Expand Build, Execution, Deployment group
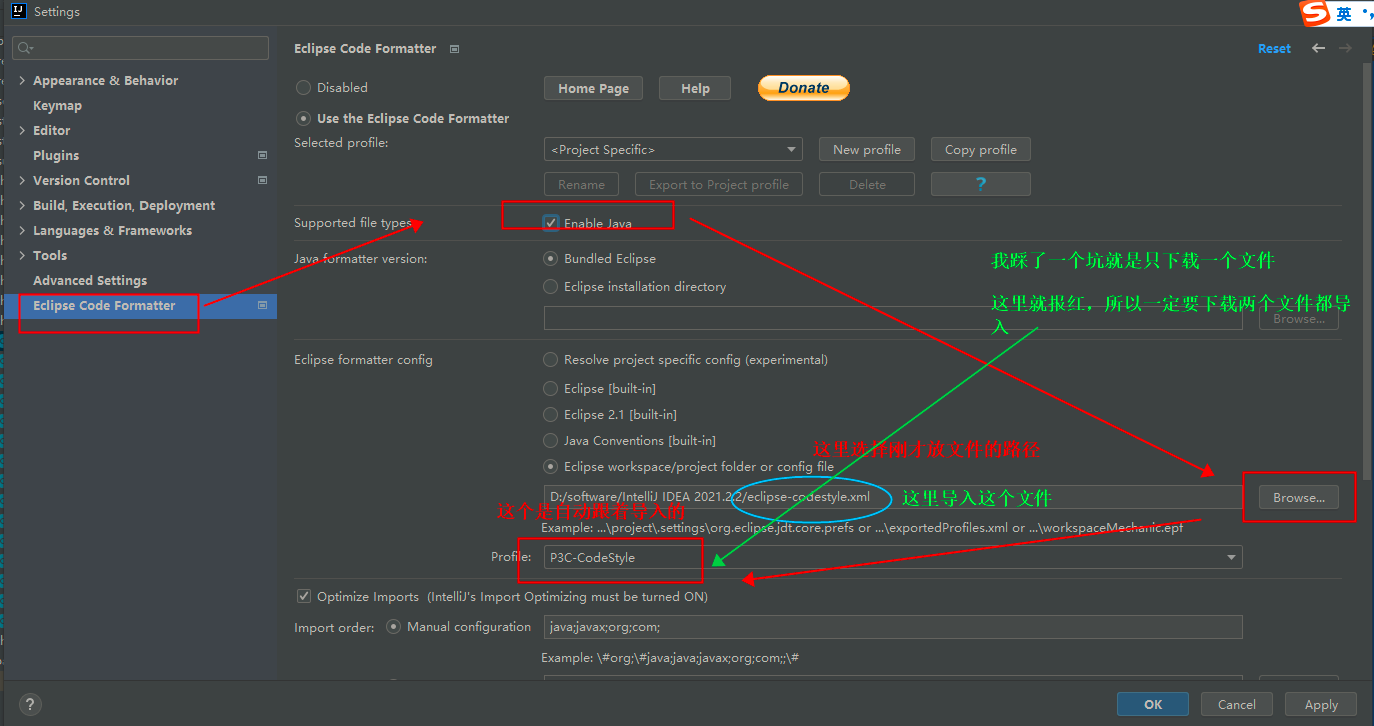1374x726 pixels. (x=23, y=205)
